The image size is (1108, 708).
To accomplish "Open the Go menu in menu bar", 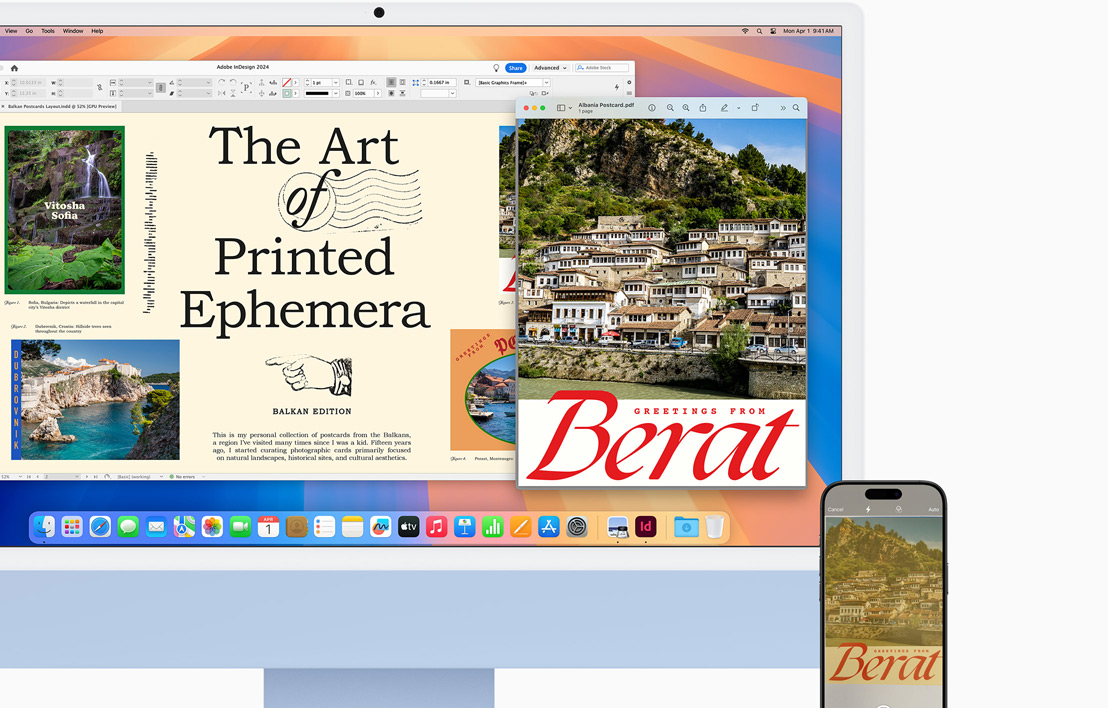I will pyautogui.click(x=30, y=31).
